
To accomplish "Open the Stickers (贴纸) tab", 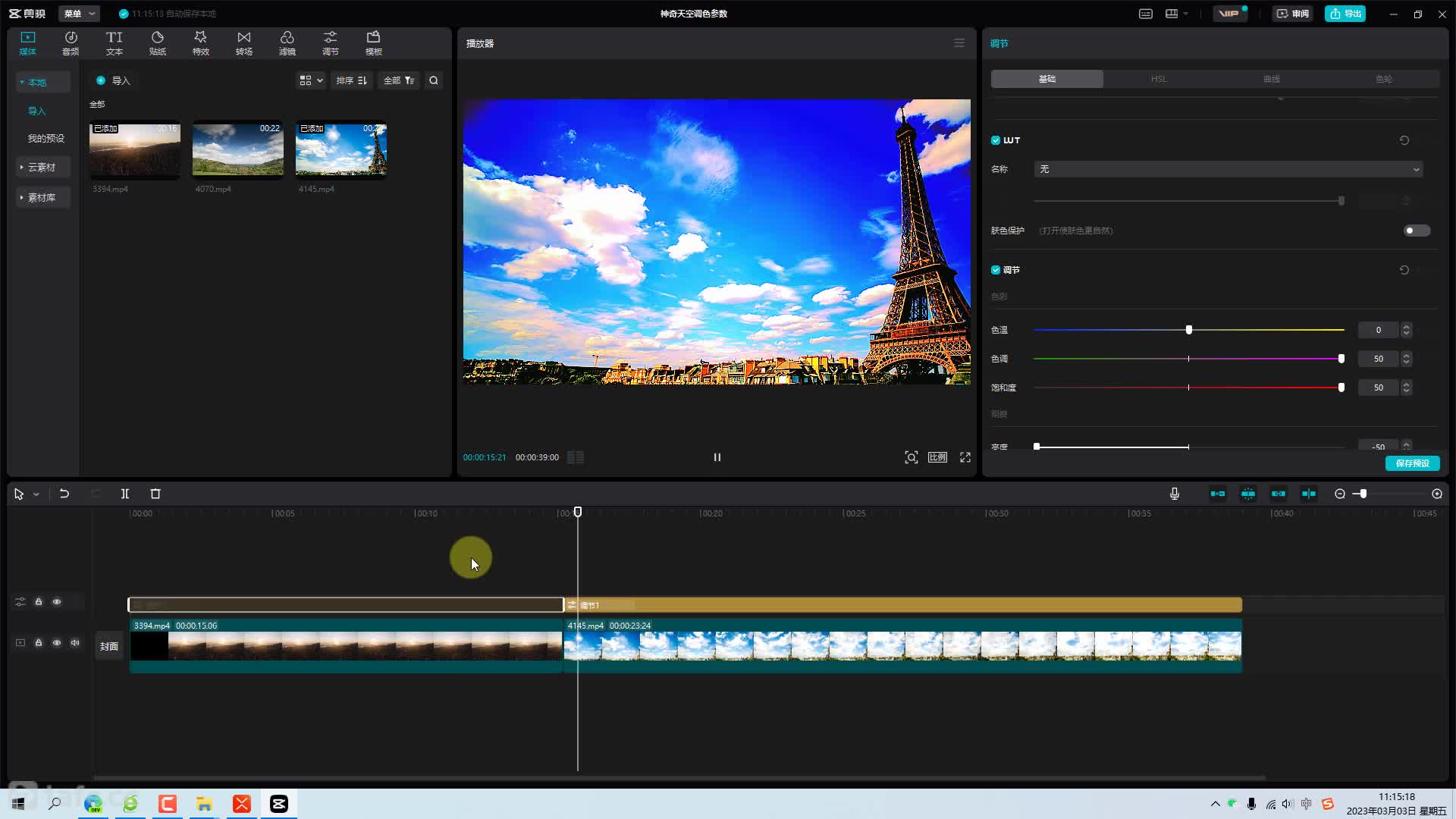I will (x=157, y=43).
